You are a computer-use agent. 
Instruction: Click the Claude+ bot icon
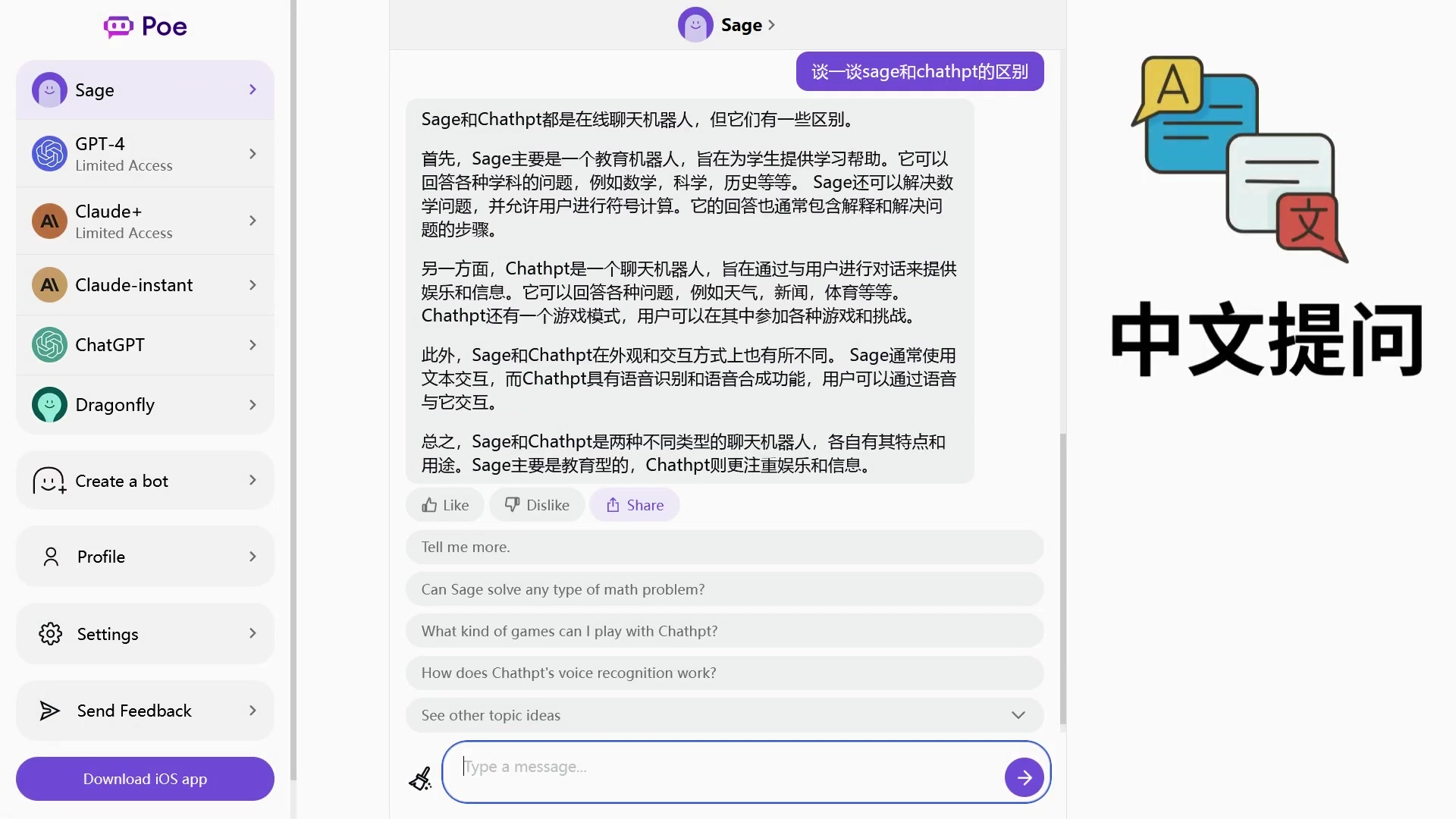coord(49,220)
